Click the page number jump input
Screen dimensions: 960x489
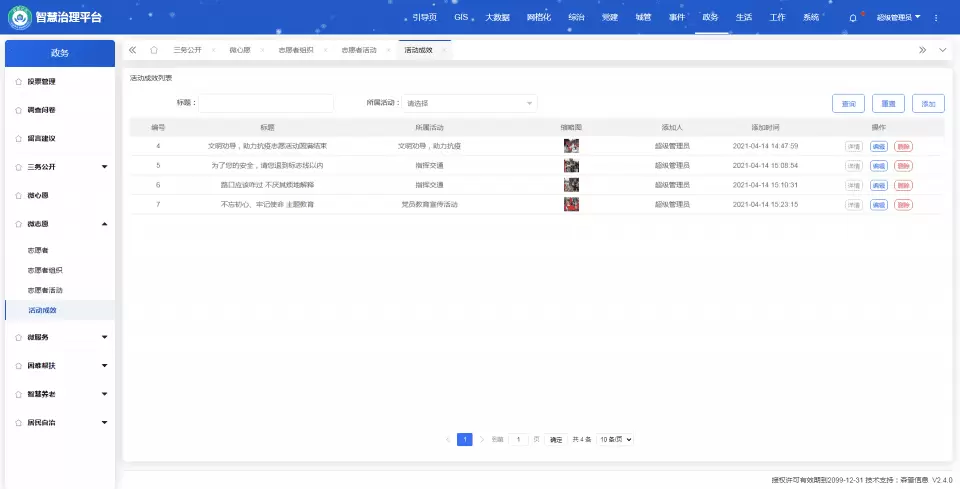518,439
